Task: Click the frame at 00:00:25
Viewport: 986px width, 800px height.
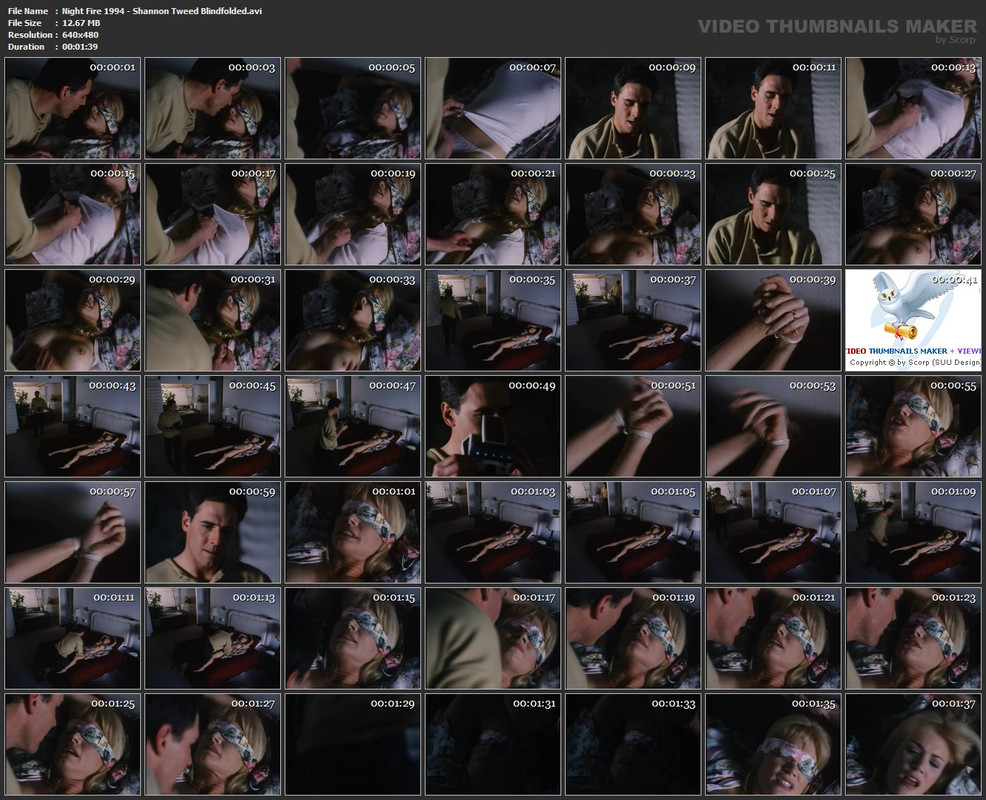Action: pyautogui.click(x=773, y=214)
